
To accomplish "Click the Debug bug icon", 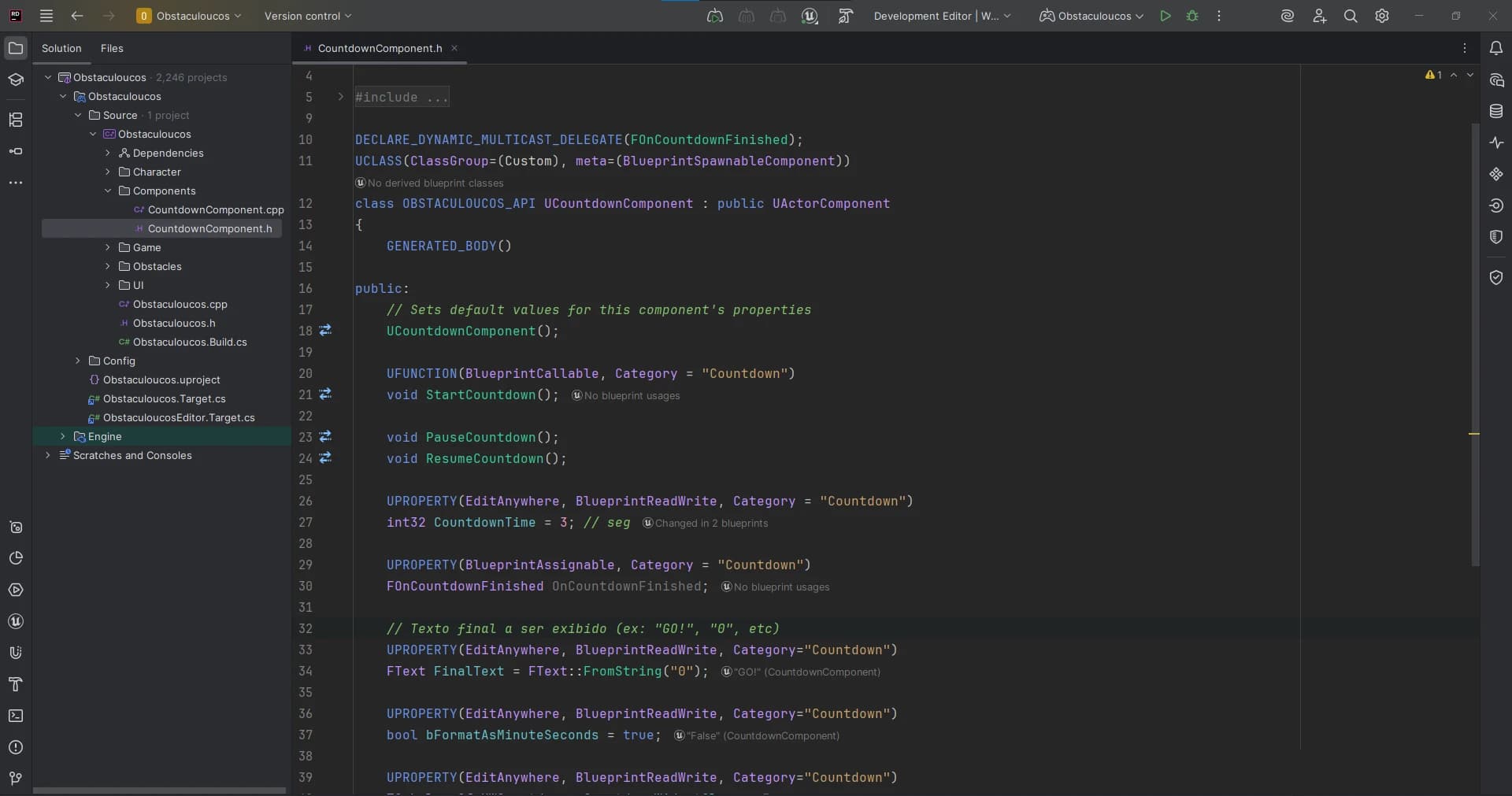I will click(1192, 16).
